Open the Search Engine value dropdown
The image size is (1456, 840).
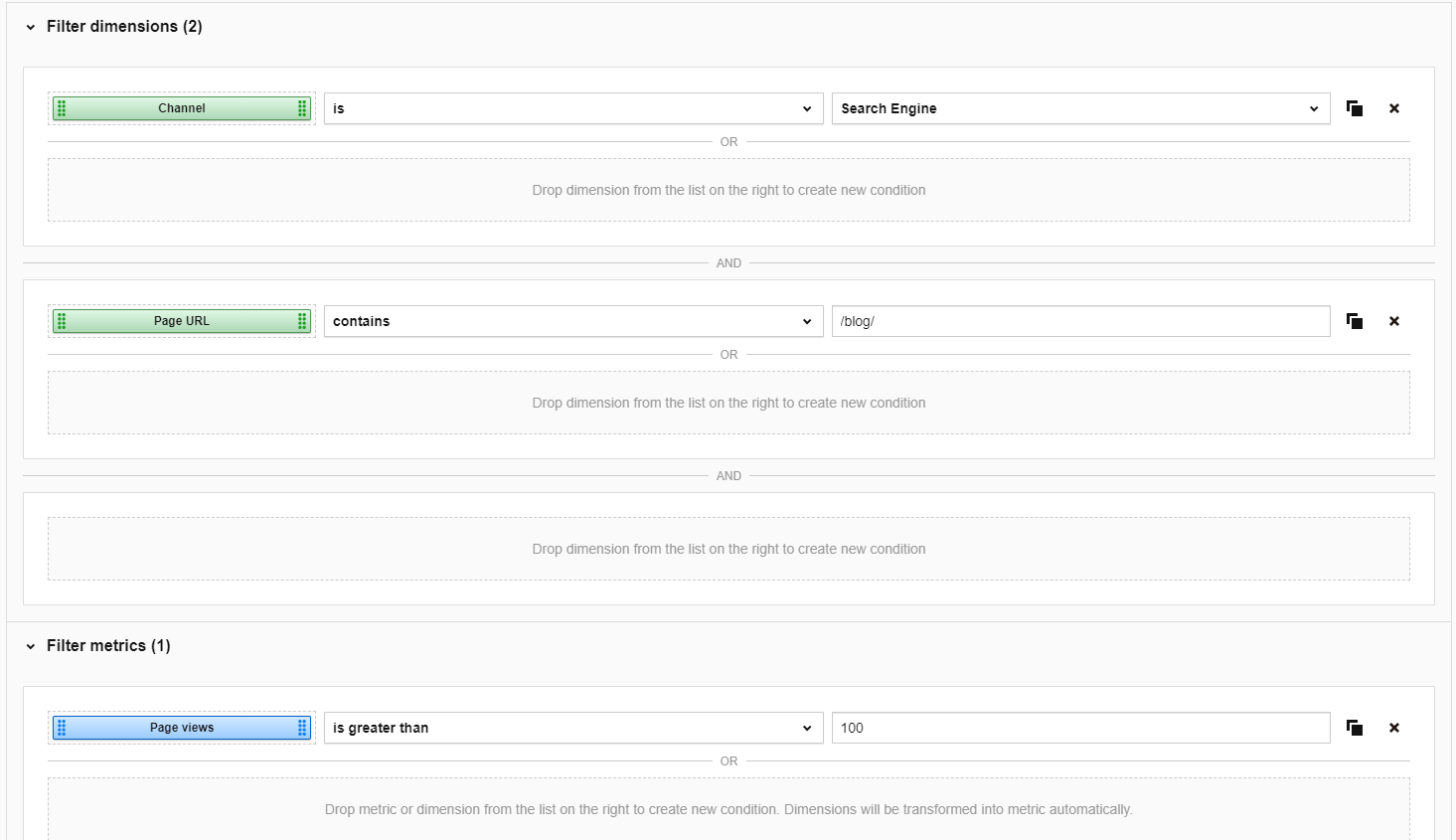tap(1079, 108)
